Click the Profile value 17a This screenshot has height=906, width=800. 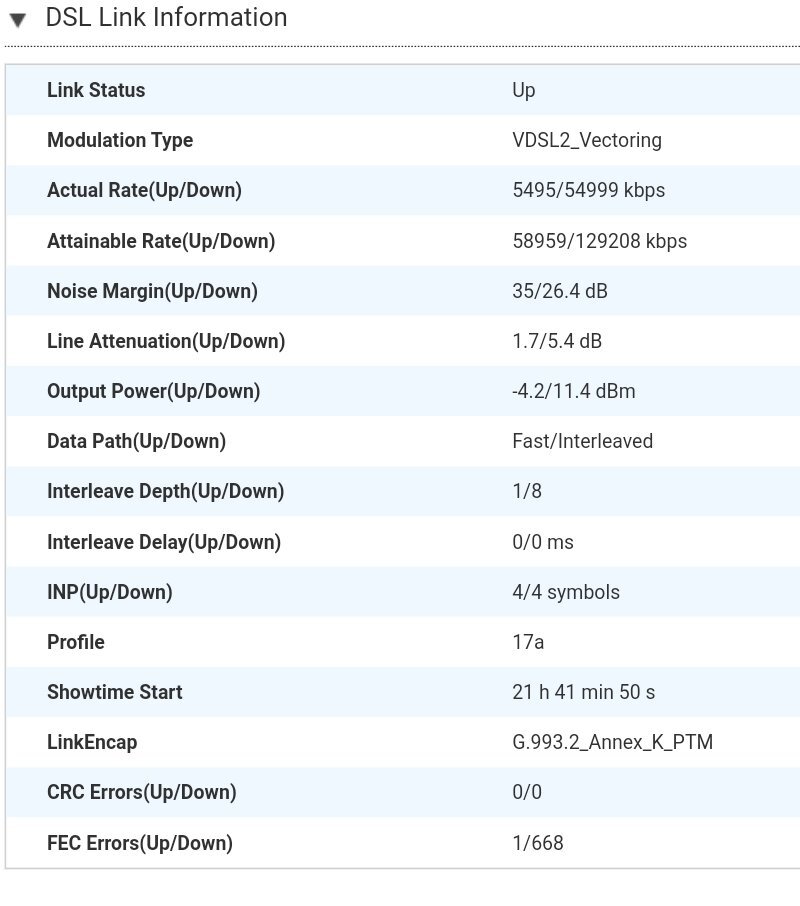pyautogui.click(x=528, y=642)
